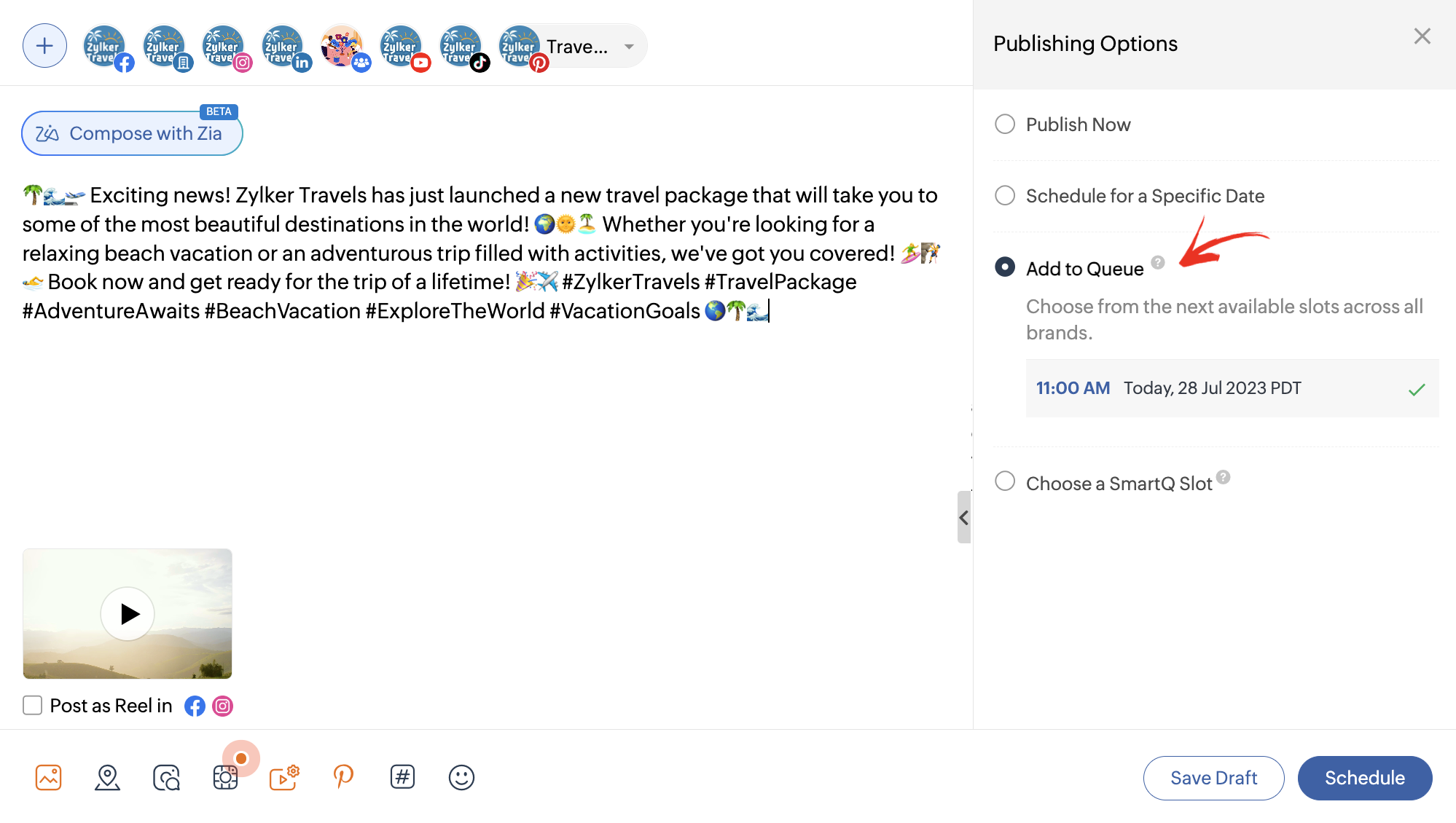Enable Post as Reel checkbox
Viewport: 1456px width, 823px height.
pos(32,705)
